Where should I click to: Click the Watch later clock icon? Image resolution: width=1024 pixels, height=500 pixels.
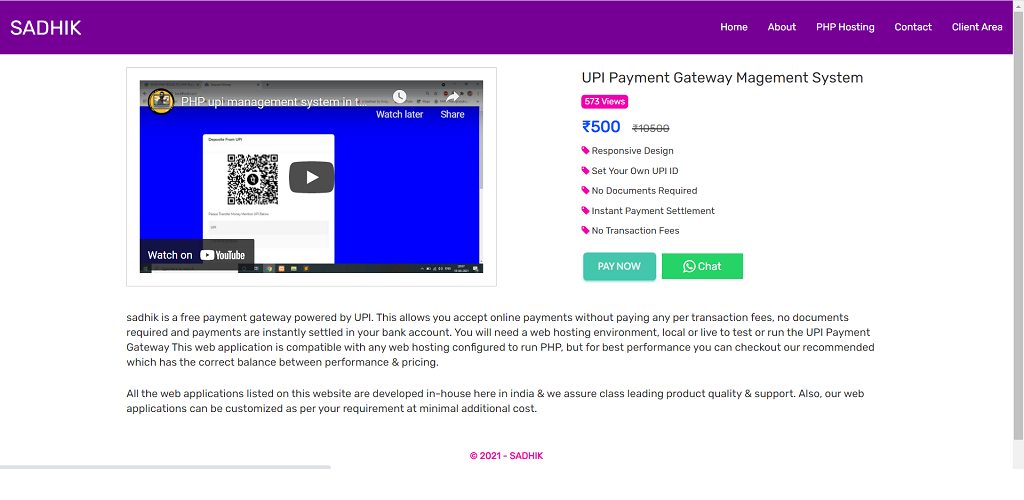(399, 97)
